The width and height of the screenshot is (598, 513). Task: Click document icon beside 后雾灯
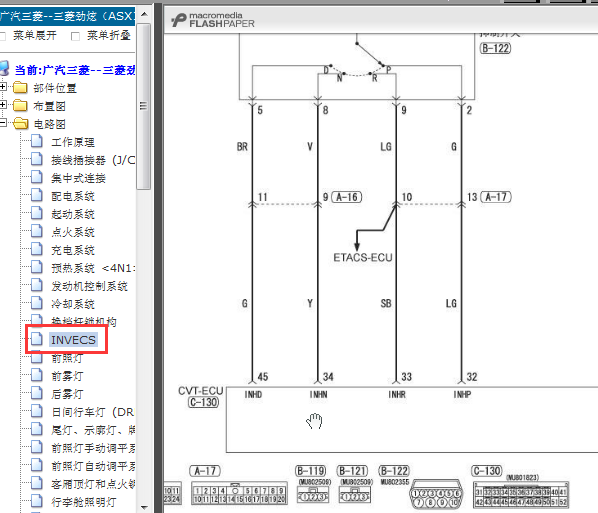(x=37, y=393)
